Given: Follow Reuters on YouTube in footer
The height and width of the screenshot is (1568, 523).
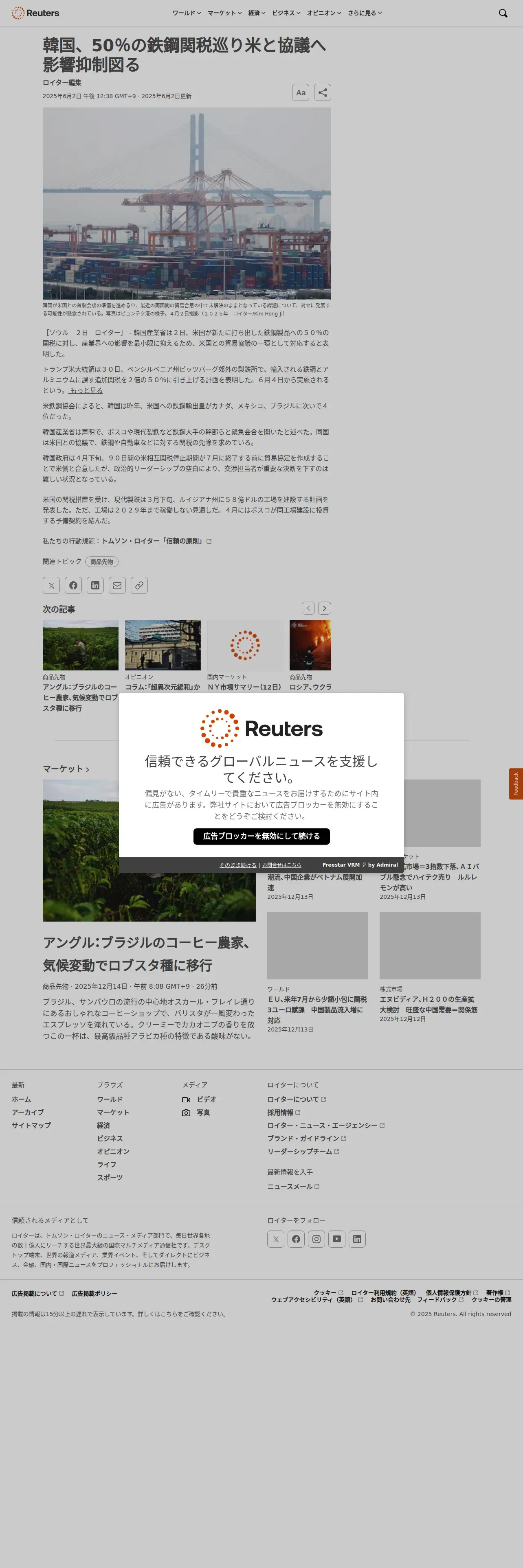Looking at the screenshot, I should tap(337, 1239).
